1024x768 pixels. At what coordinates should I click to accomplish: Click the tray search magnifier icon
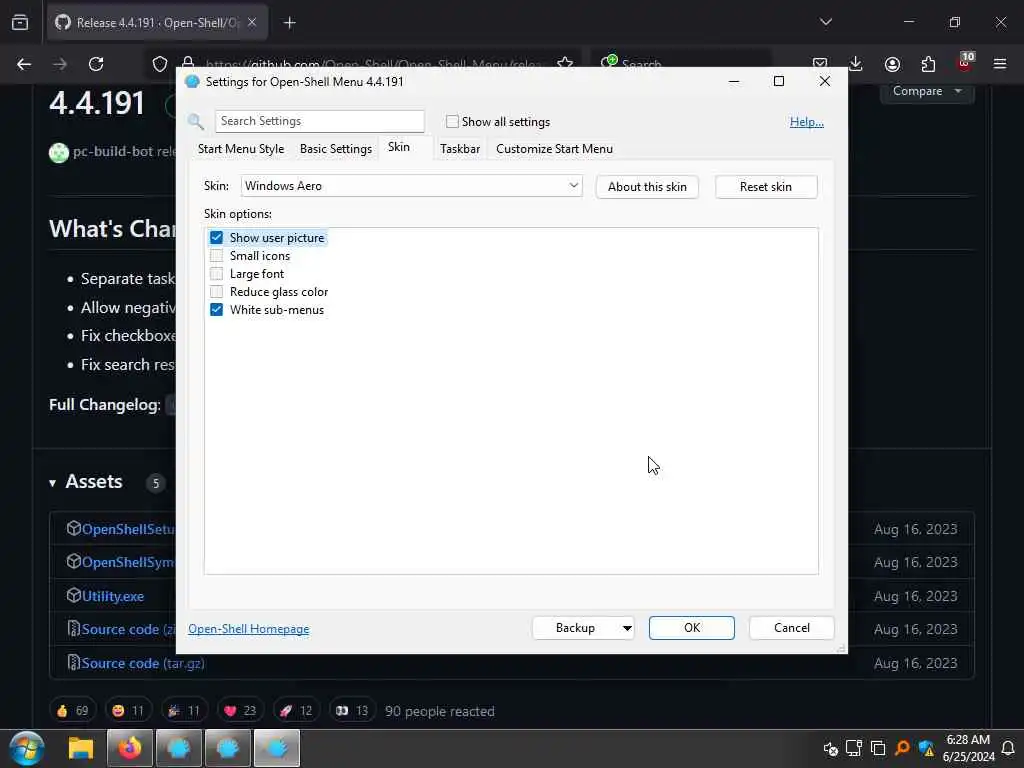click(902, 748)
